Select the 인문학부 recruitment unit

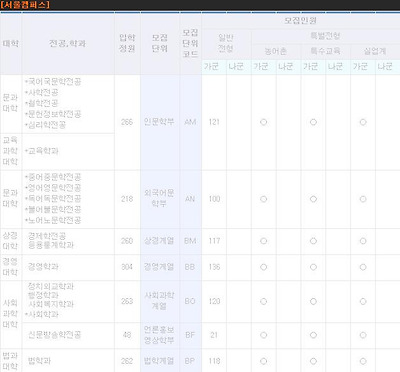point(159,122)
